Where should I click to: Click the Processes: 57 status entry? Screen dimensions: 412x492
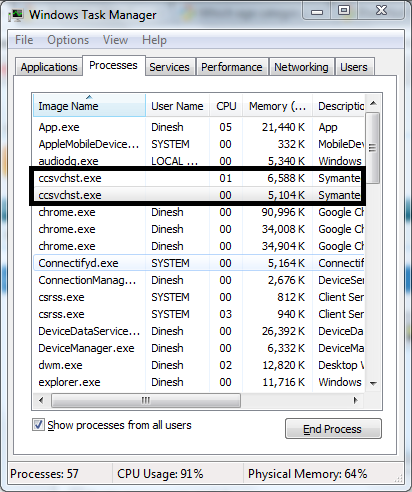point(44,474)
